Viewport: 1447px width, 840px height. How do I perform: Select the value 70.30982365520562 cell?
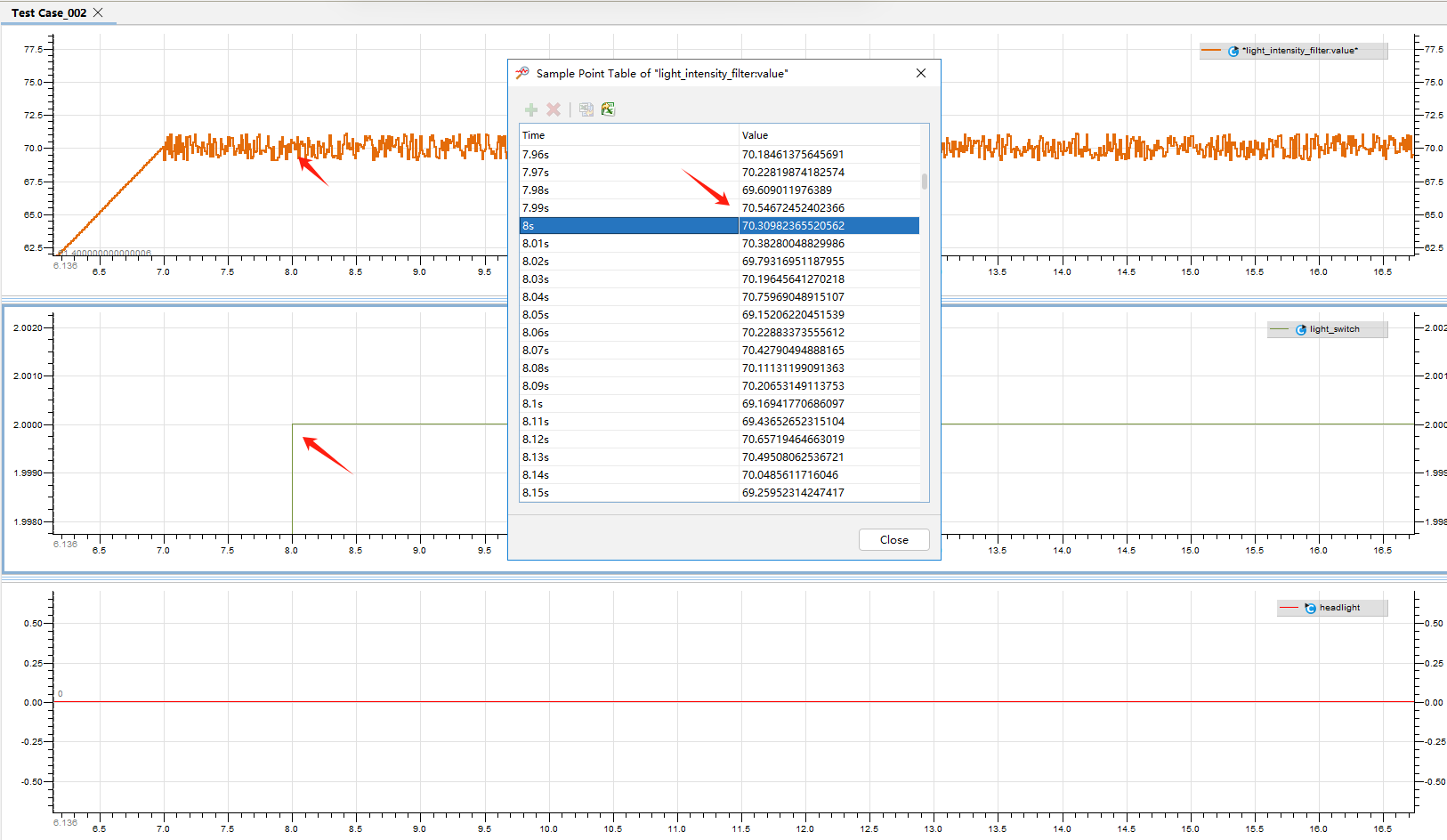coord(829,226)
